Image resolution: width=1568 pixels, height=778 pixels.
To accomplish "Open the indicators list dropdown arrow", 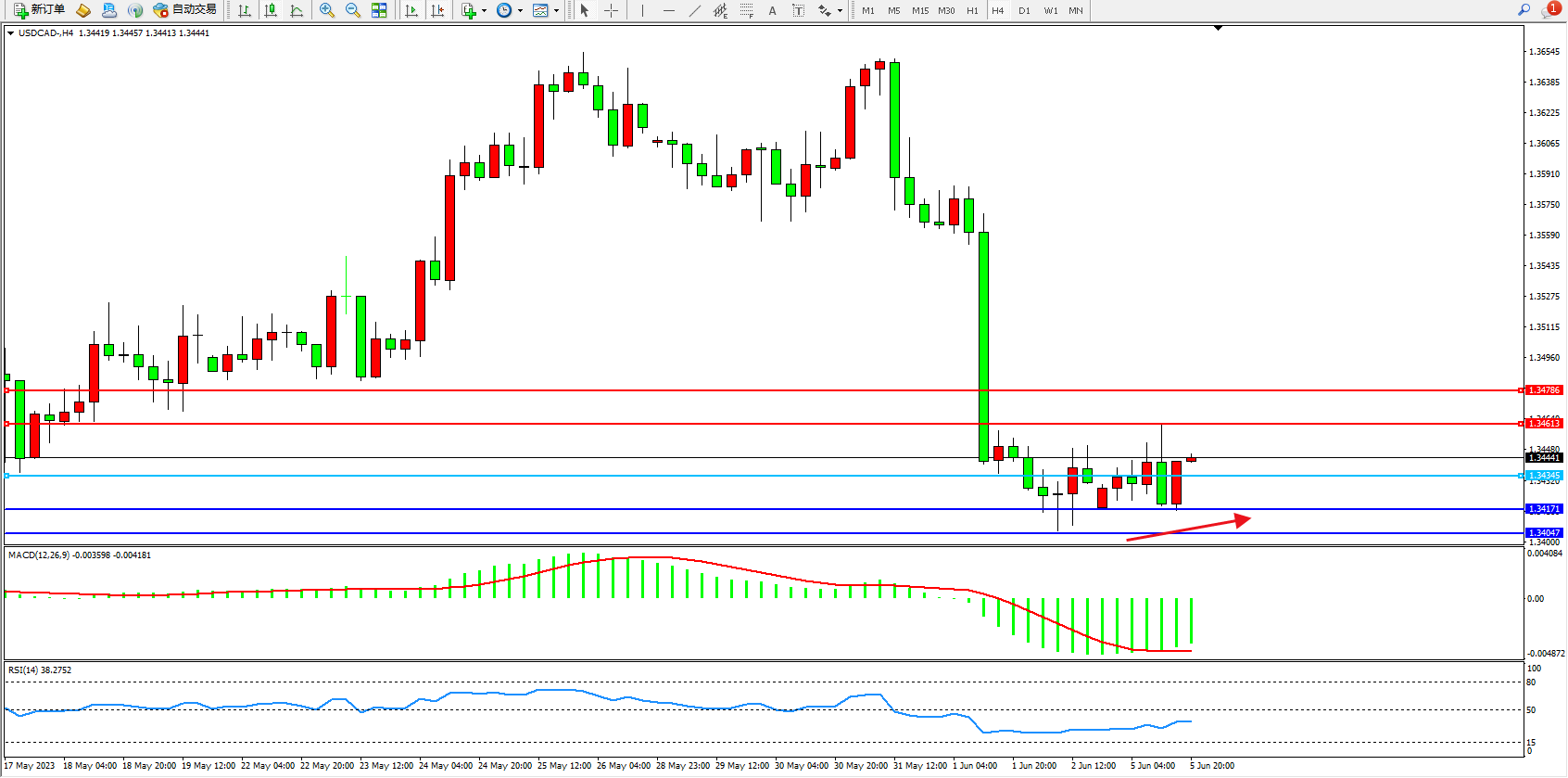I will coord(484,11).
